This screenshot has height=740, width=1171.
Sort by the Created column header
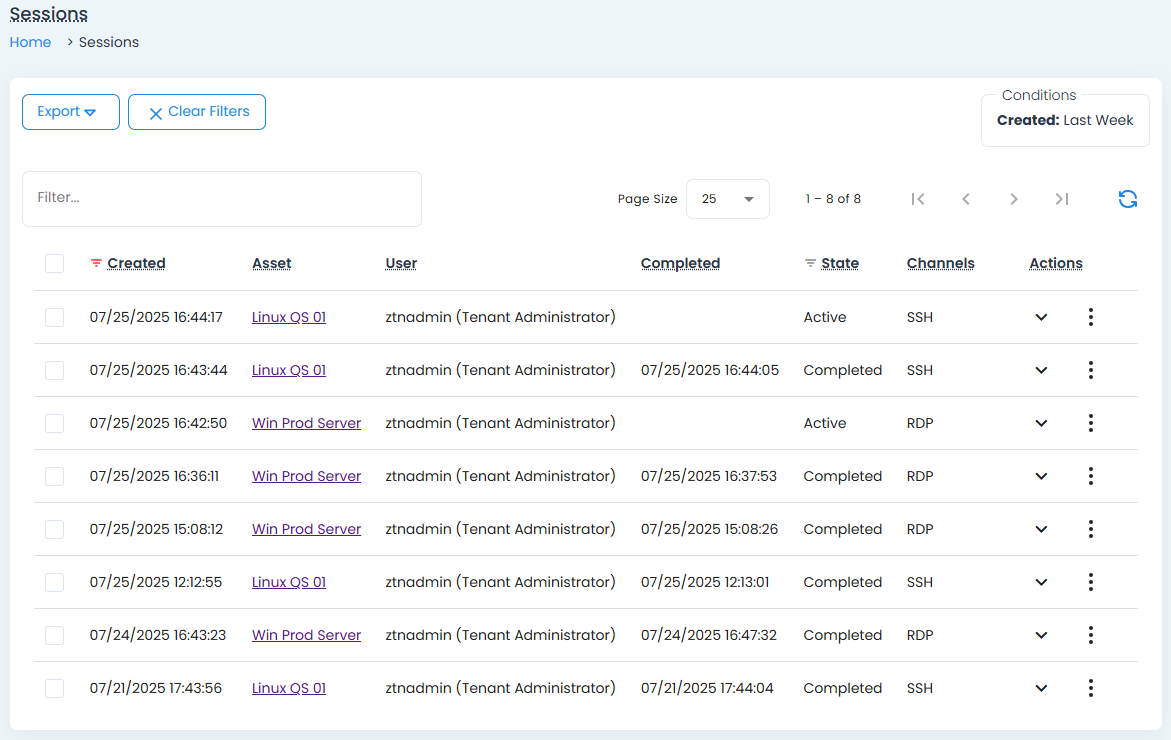click(136, 264)
